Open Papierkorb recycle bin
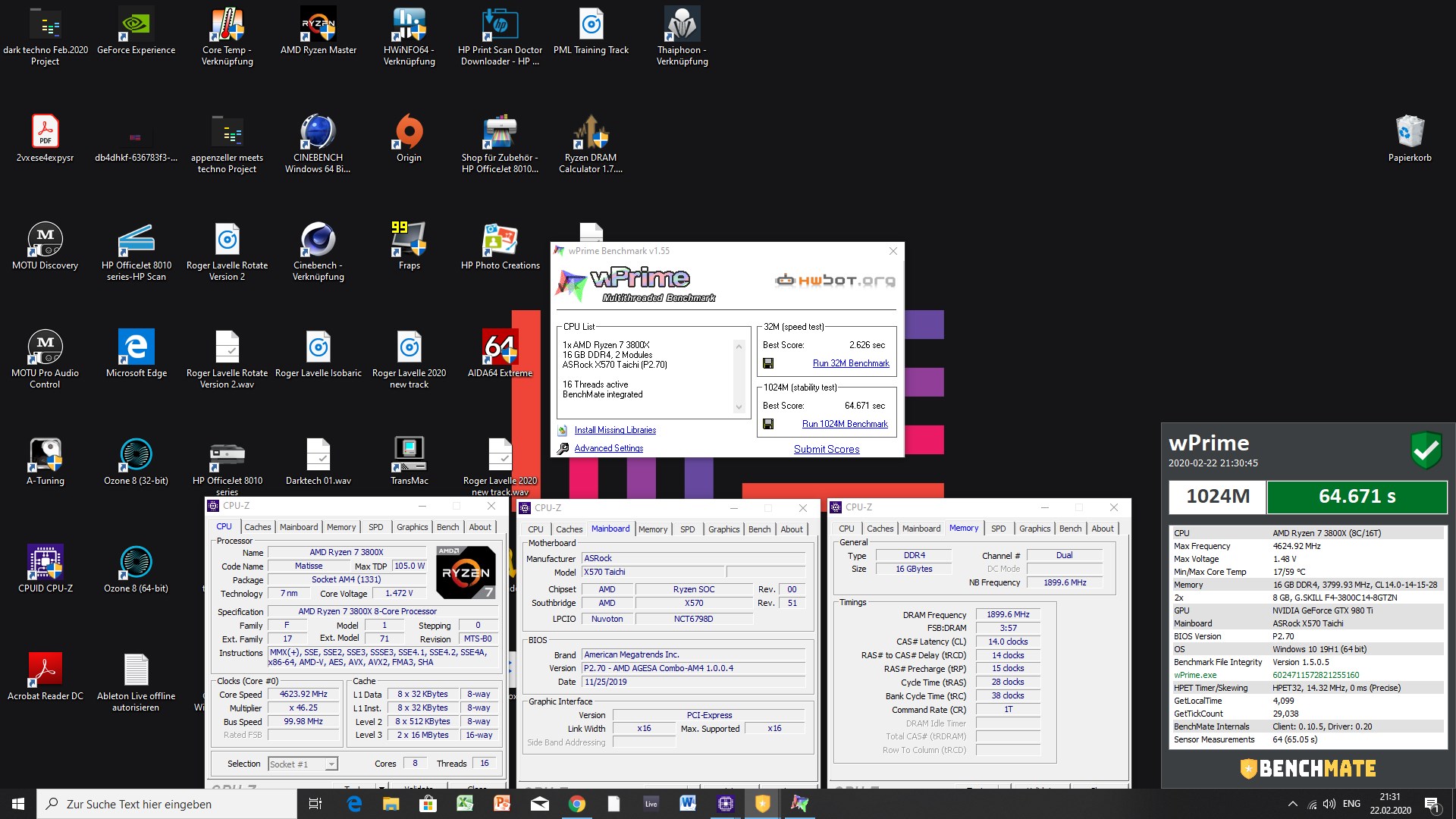The width and height of the screenshot is (1456, 819). coord(1410,140)
